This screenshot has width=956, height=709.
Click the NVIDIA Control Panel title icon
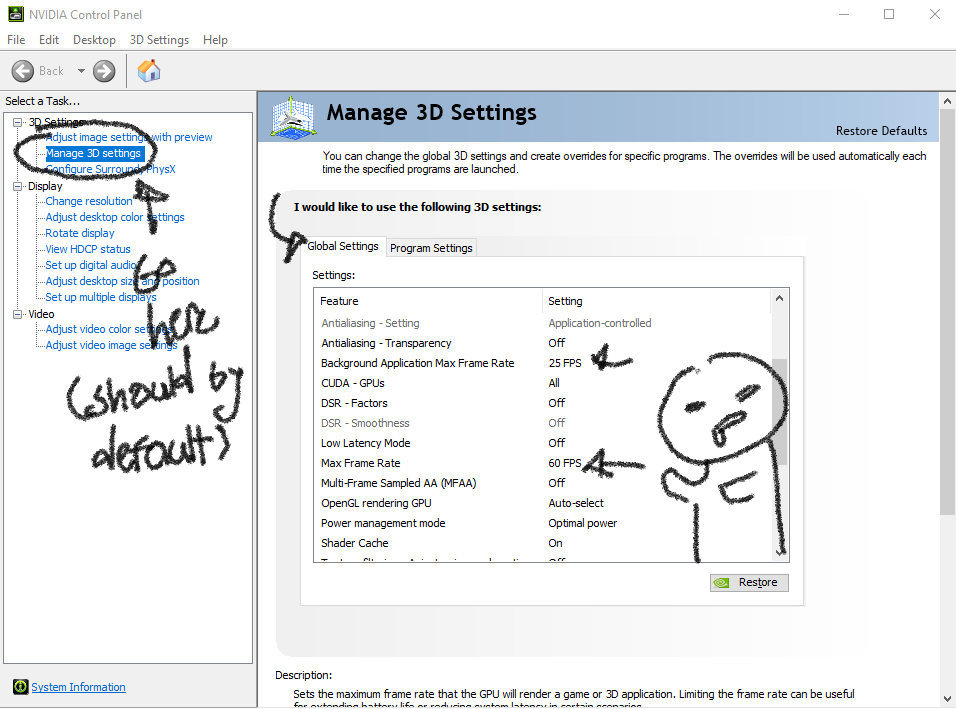click(x=15, y=15)
